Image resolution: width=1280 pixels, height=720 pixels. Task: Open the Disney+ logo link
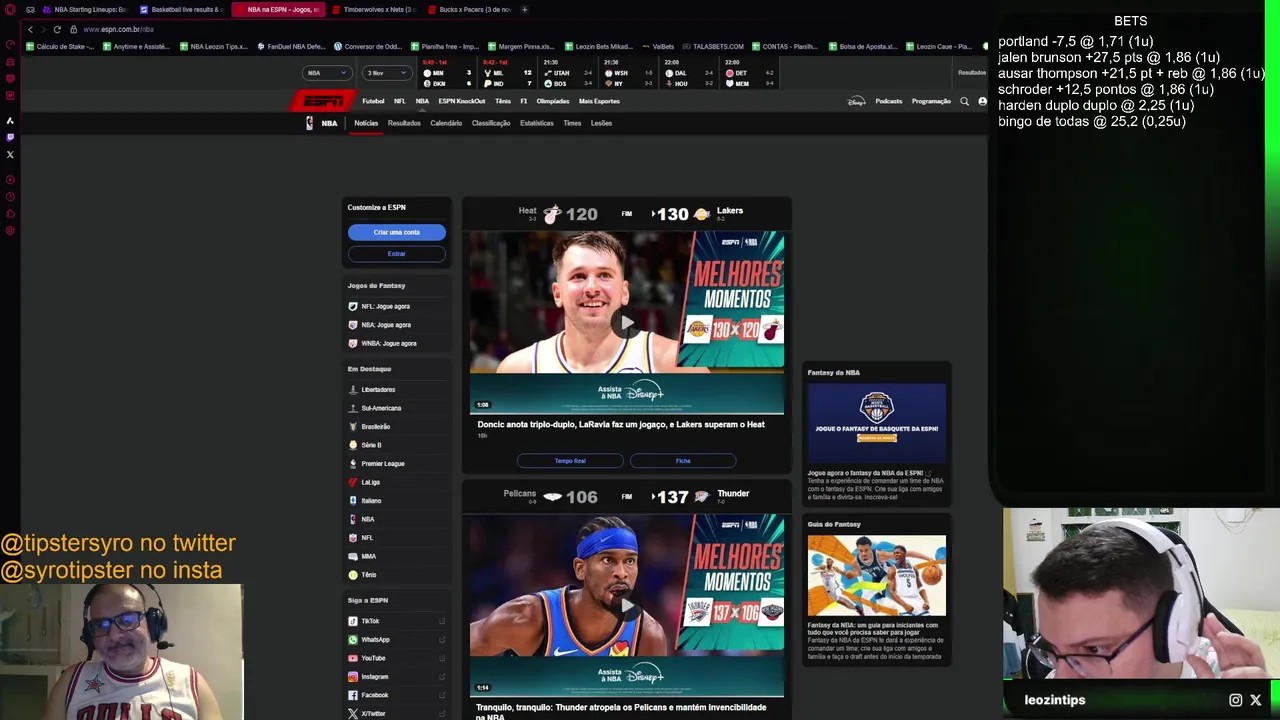(856, 101)
